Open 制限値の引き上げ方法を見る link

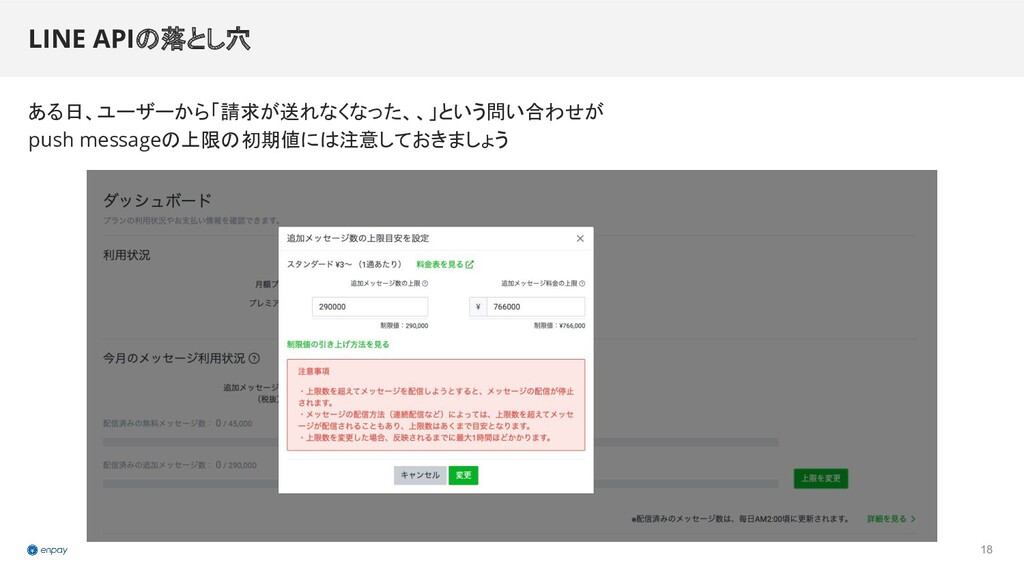click(x=338, y=344)
